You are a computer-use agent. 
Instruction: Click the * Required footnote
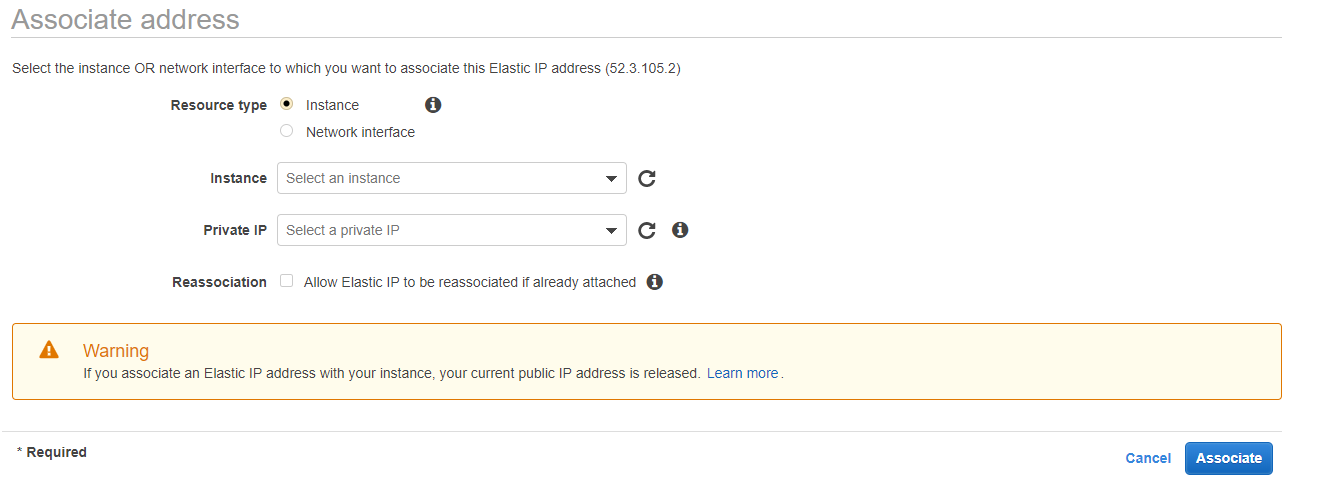coord(52,452)
